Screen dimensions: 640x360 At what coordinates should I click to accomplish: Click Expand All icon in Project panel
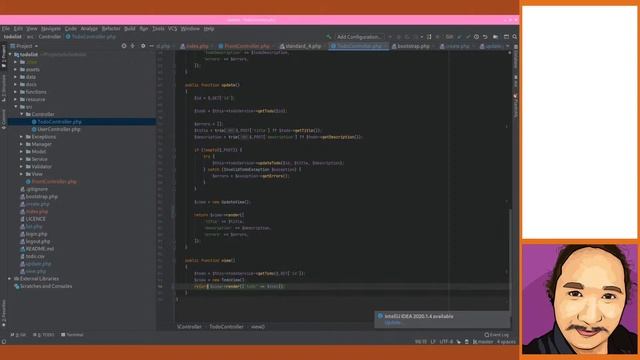[133, 46]
